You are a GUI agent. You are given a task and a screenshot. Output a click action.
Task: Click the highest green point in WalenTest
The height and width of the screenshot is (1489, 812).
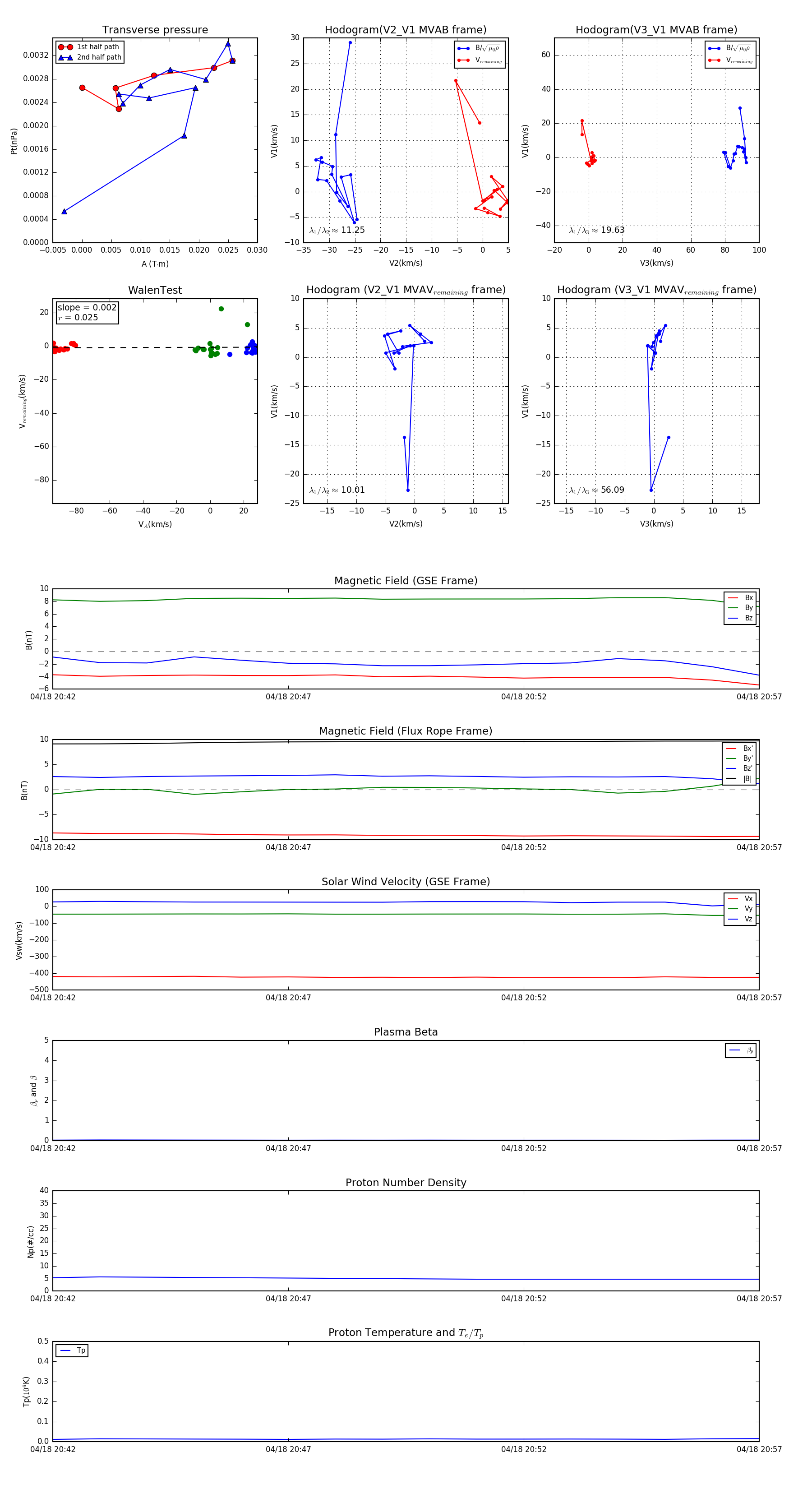click(221, 309)
